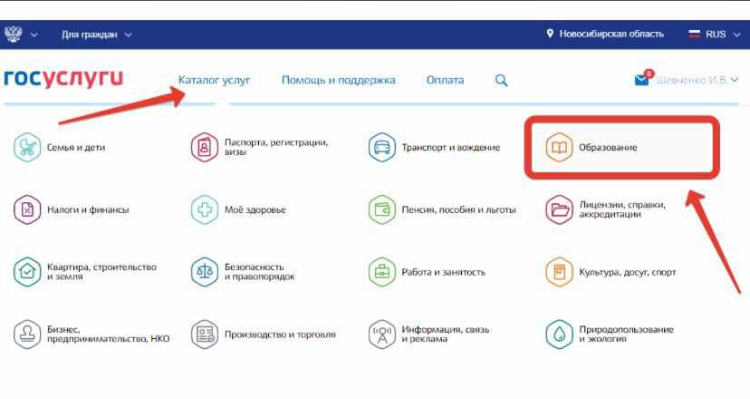
Task: Expand the Шевченко И.В. user menu
Action: [x=697, y=80]
